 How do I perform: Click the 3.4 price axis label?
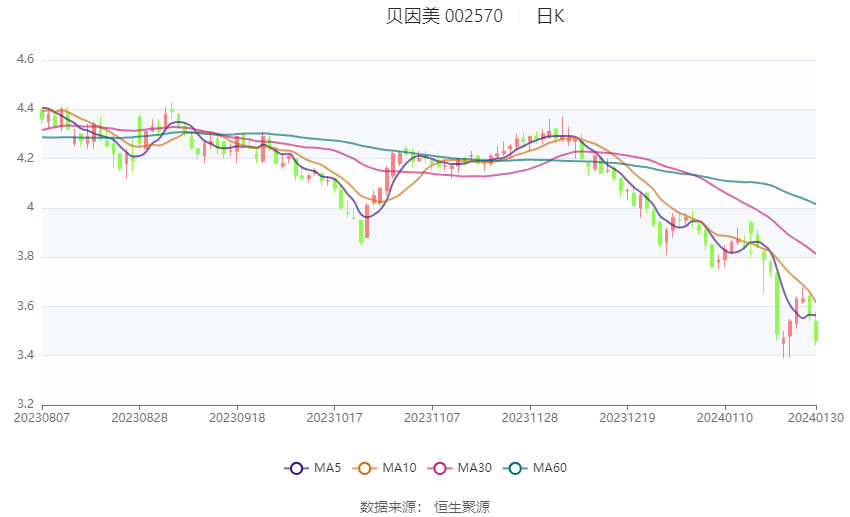(x=25, y=355)
